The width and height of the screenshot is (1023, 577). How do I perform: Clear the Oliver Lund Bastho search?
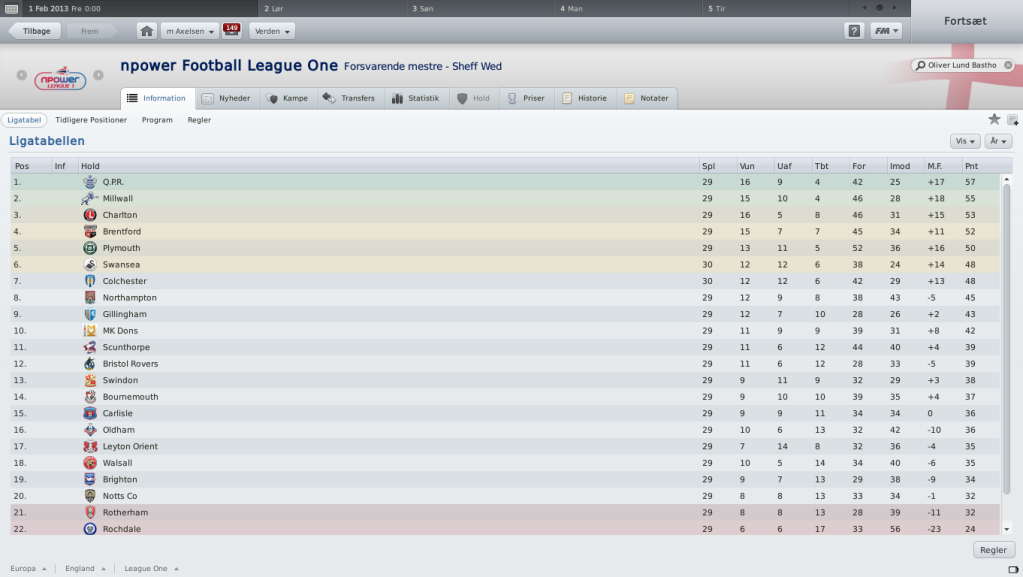[x=1008, y=65]
